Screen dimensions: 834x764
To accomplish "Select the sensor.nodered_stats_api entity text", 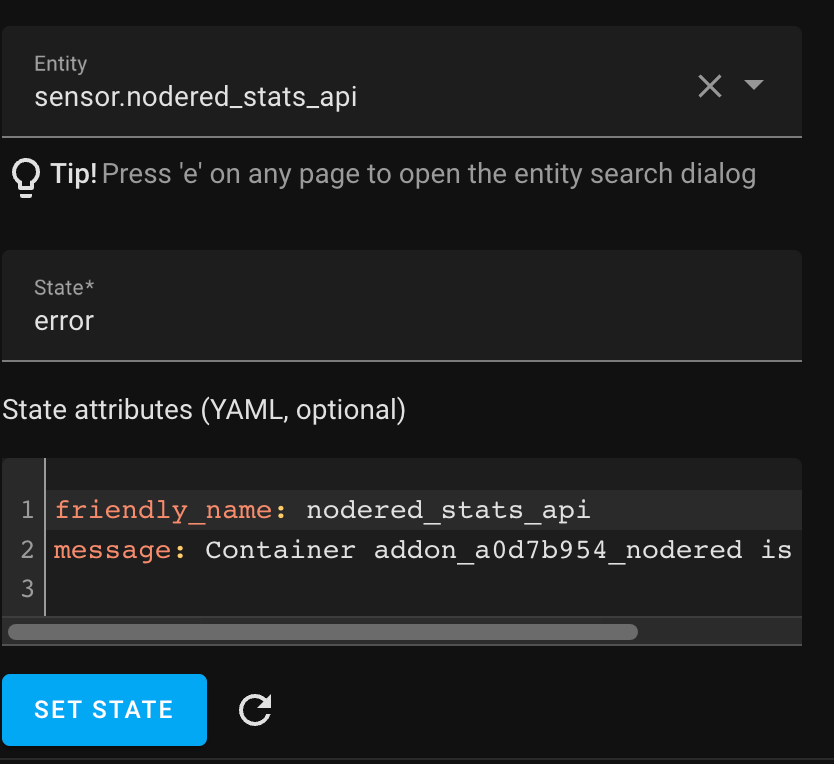I will pyautogui.click(x=196, y=97).
